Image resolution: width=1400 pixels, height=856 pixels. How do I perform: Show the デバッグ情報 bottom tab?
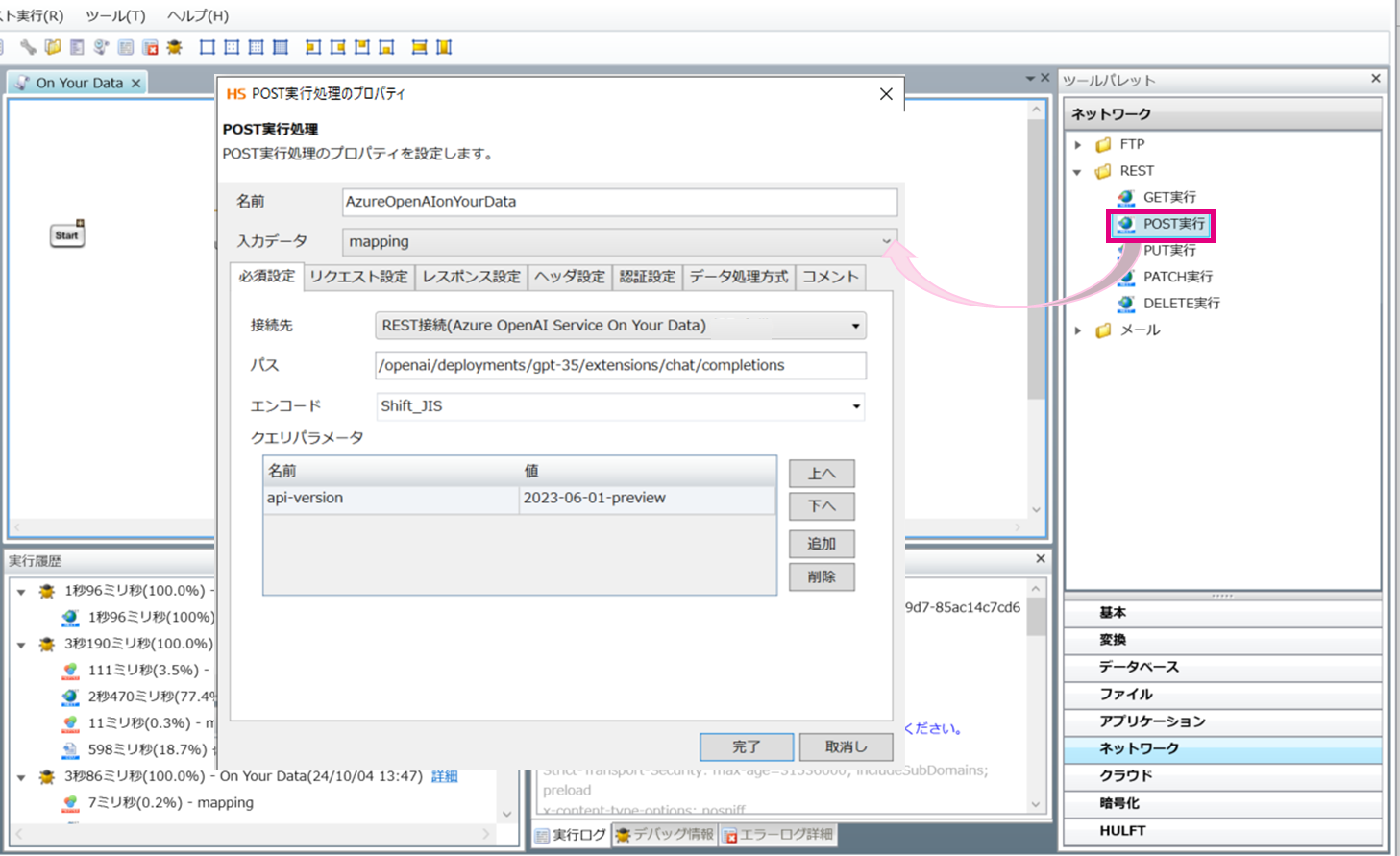point(665,835)
